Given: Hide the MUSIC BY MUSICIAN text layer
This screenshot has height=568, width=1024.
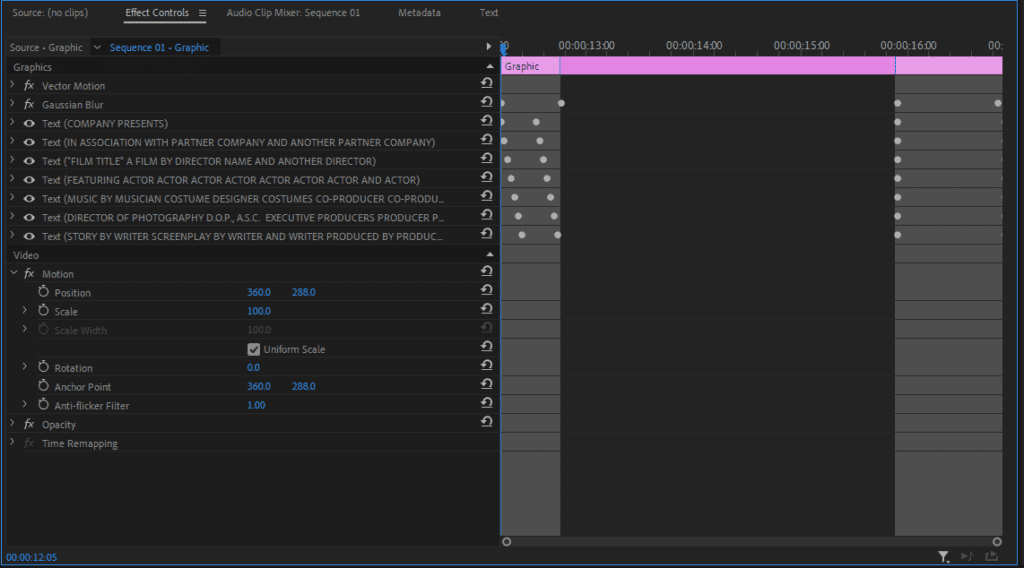Looking at the screenshot, I should (29, 198).
